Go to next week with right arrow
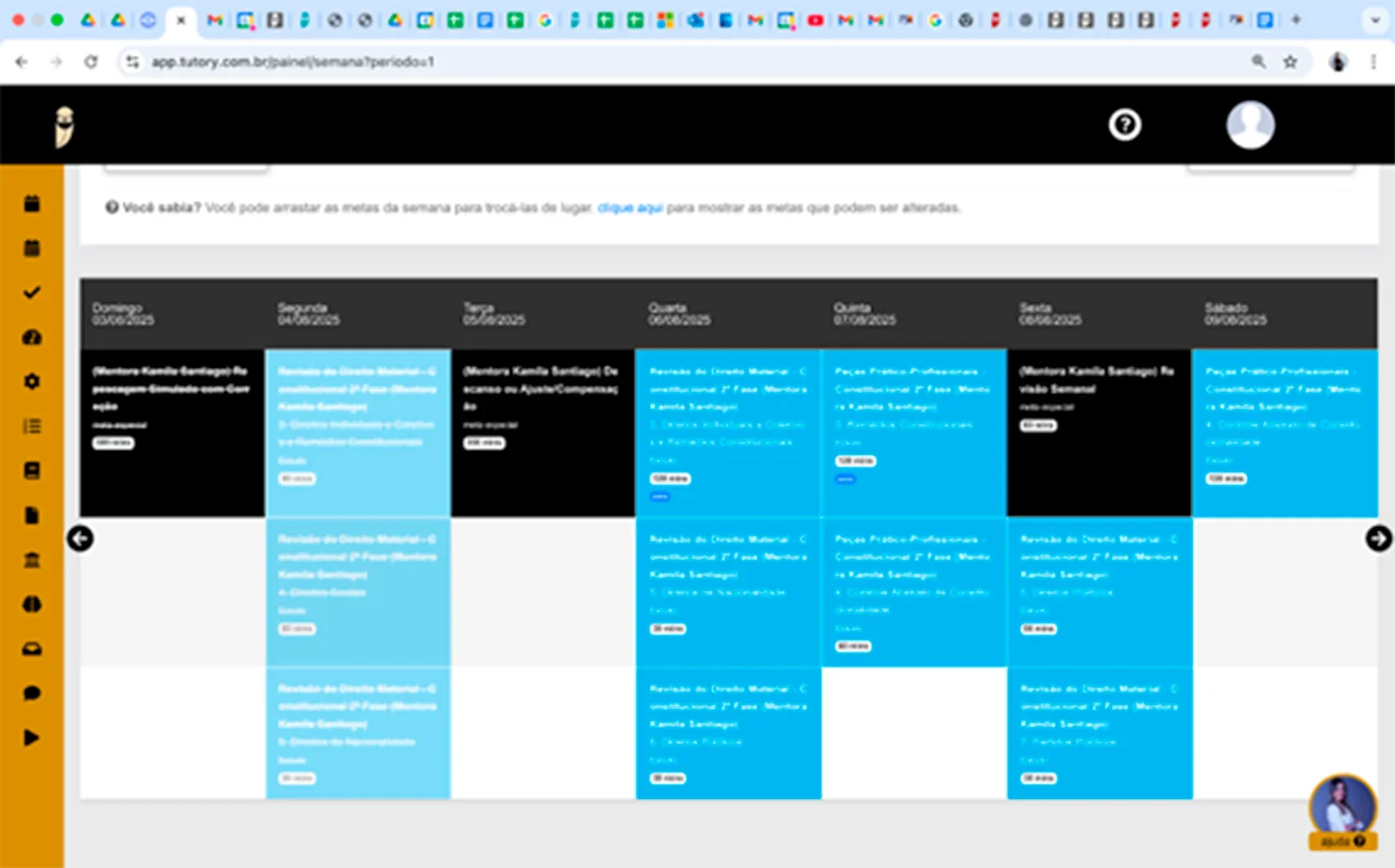The height and width of the screenshot is (868, 1395). coord(1378,539)
